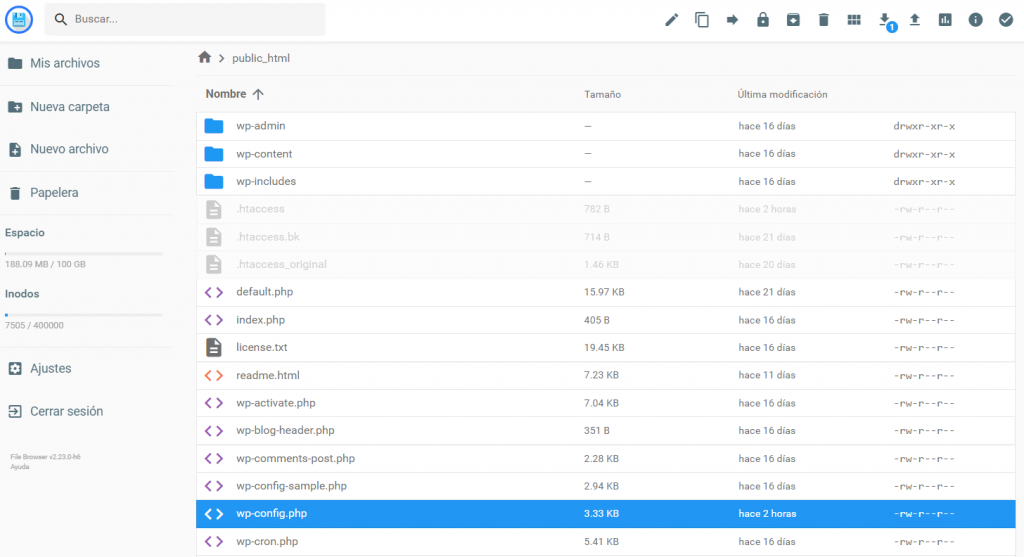Viewport: 1024px width, 557px height.
Task: Click the download icon with badge
Action: click(x=884, y=20)
